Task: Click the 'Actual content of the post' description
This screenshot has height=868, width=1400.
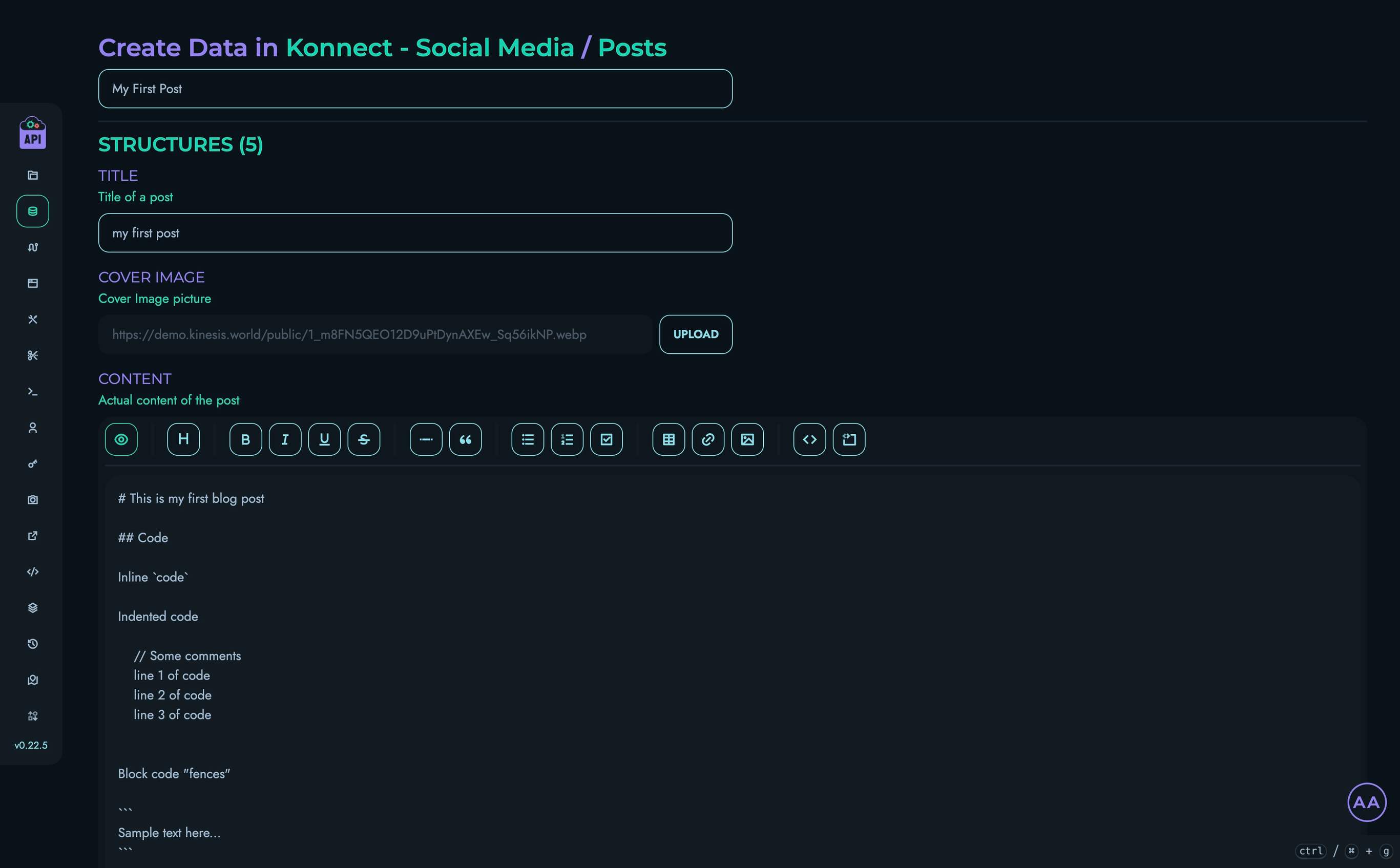Action: pyautogui.click(x=169, y=400)
